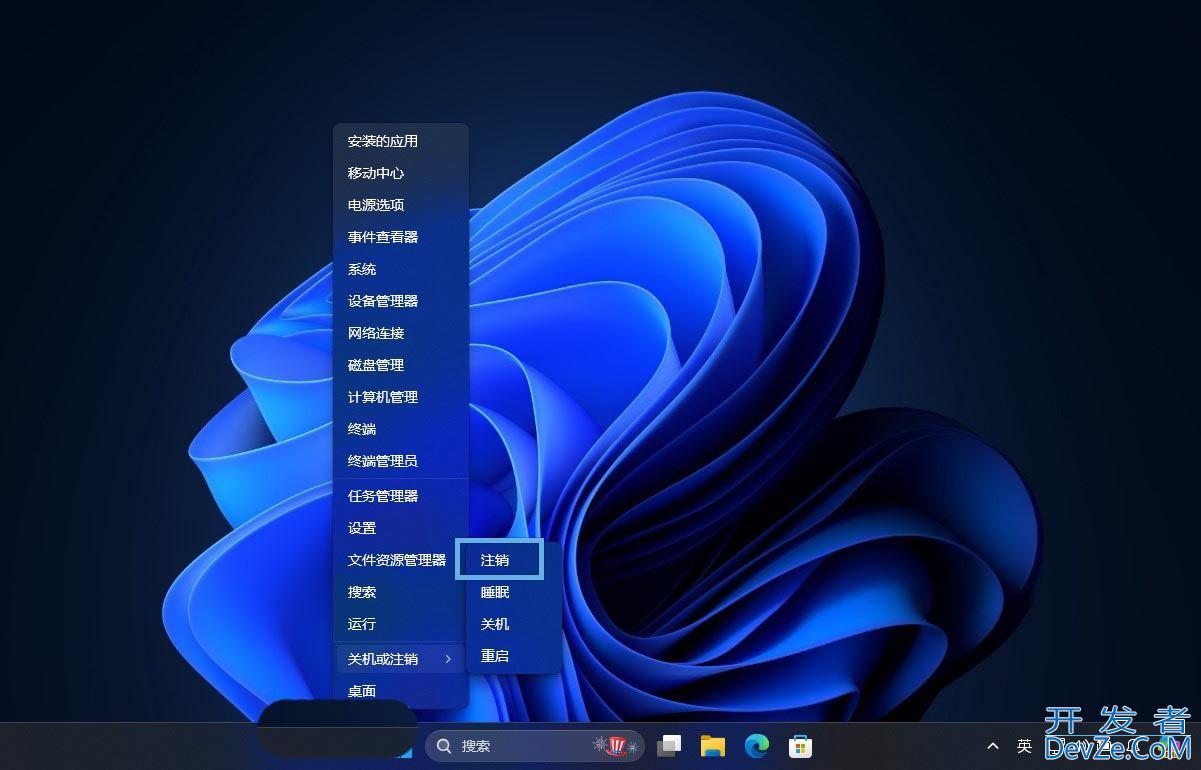Screen dimensions: 1201x770
Task: Choose 关机 in the submenu
Action: tap(513, 624)
